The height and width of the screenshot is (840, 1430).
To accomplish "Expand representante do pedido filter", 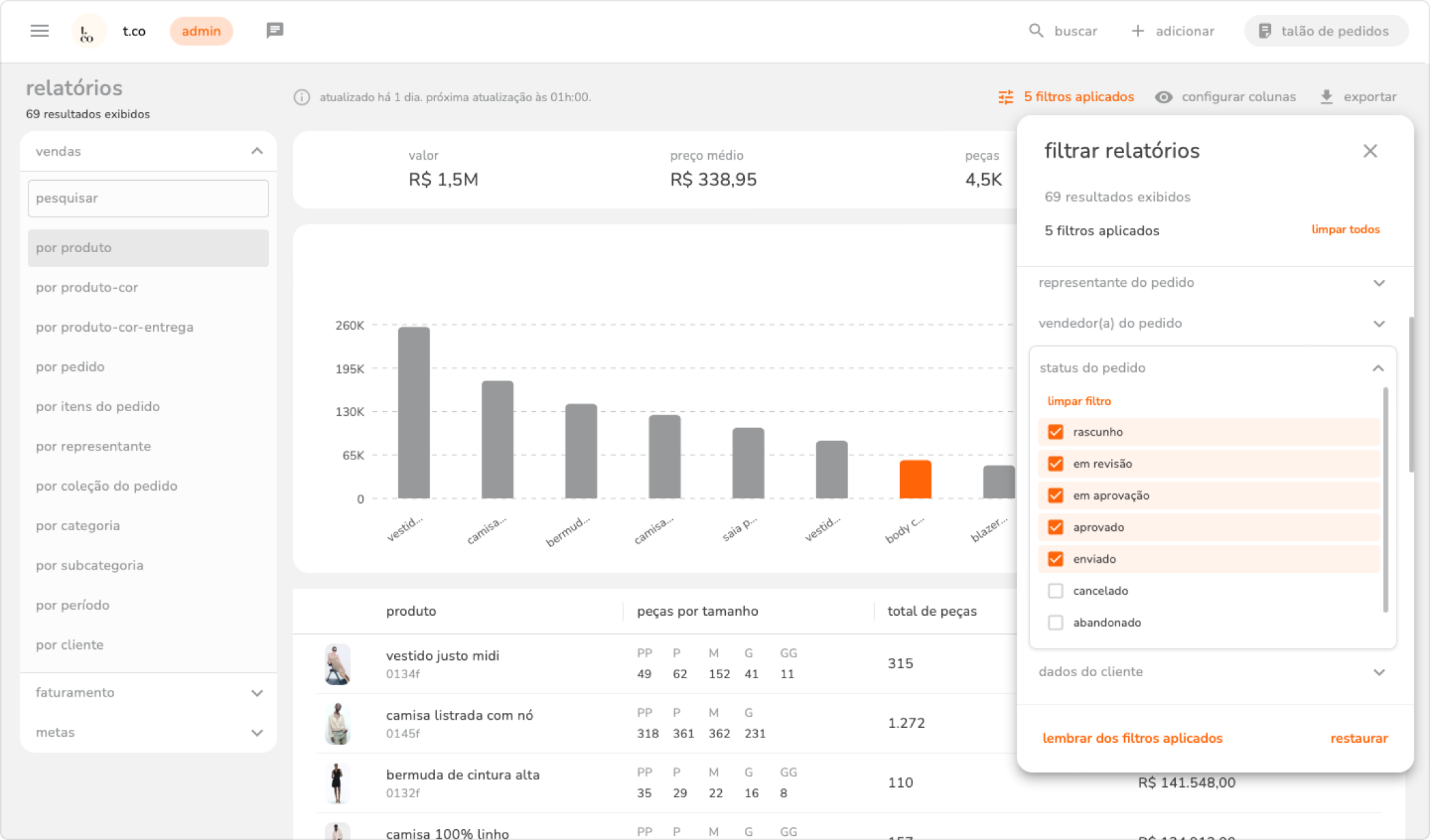I will [x=1378, y=283].
